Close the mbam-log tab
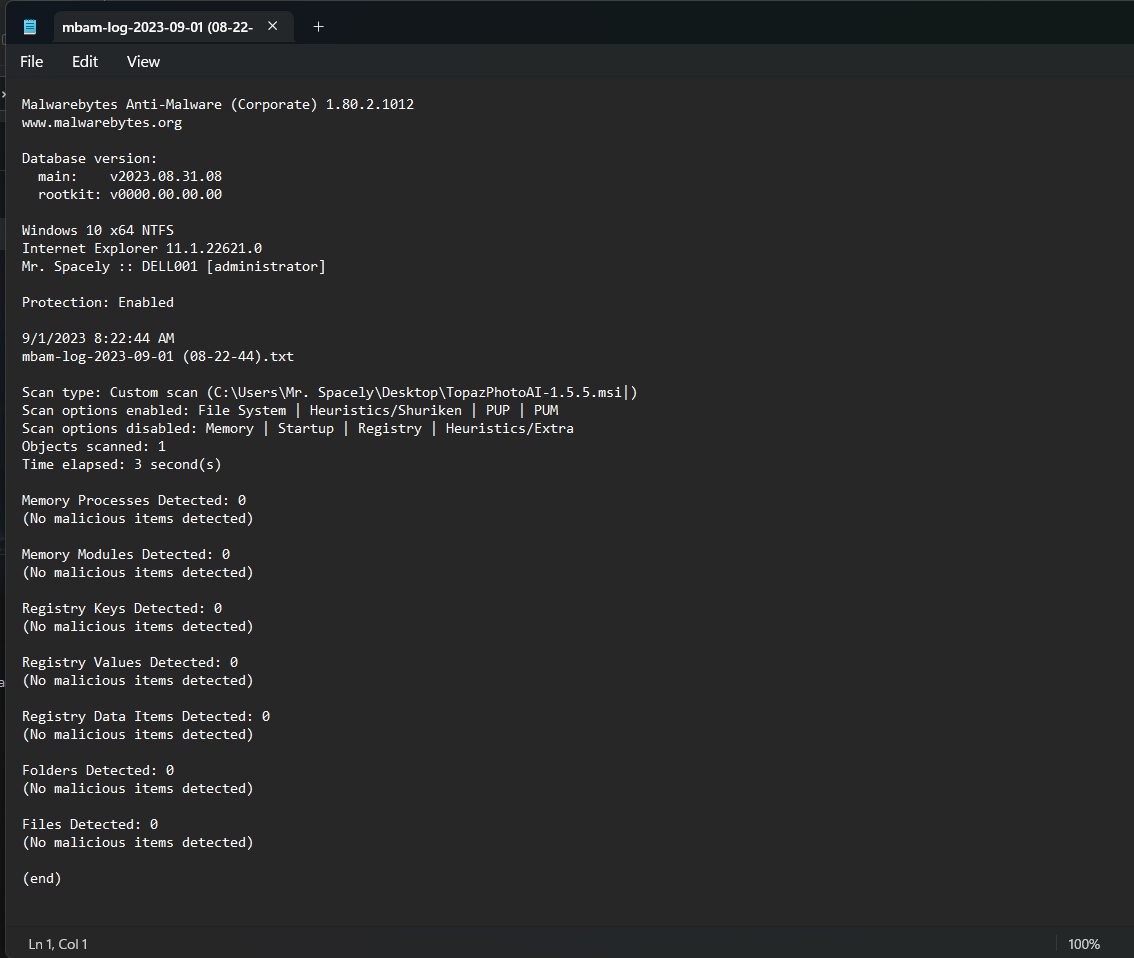1134x958 pixels. [273, 26]
